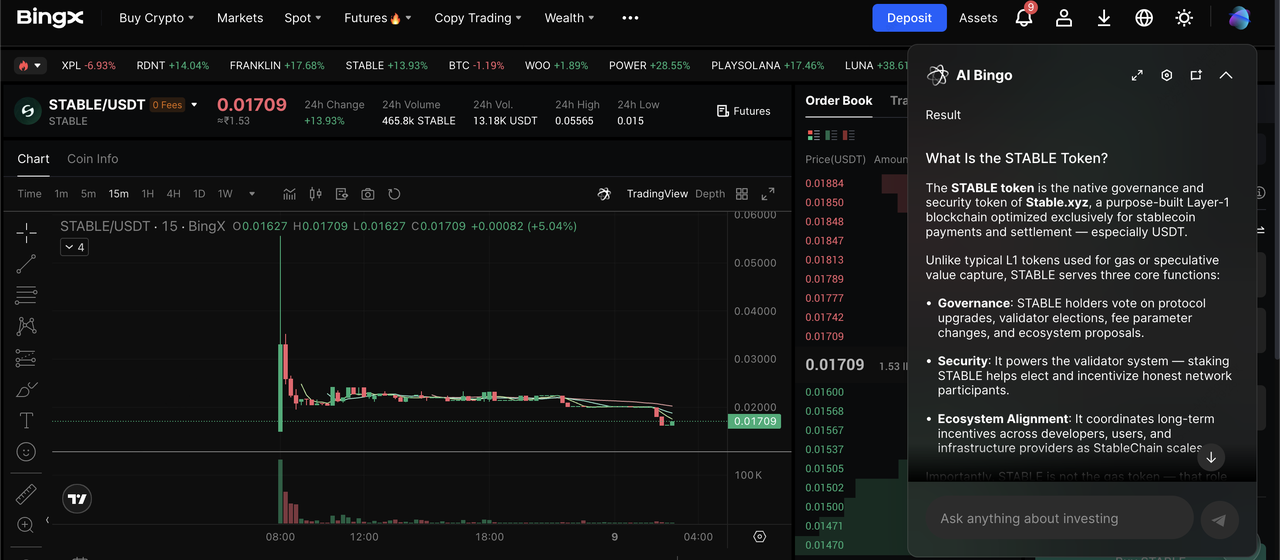Select the trend line drawing tool
The image size is (1280, 560).
click(x=26, y=264)
